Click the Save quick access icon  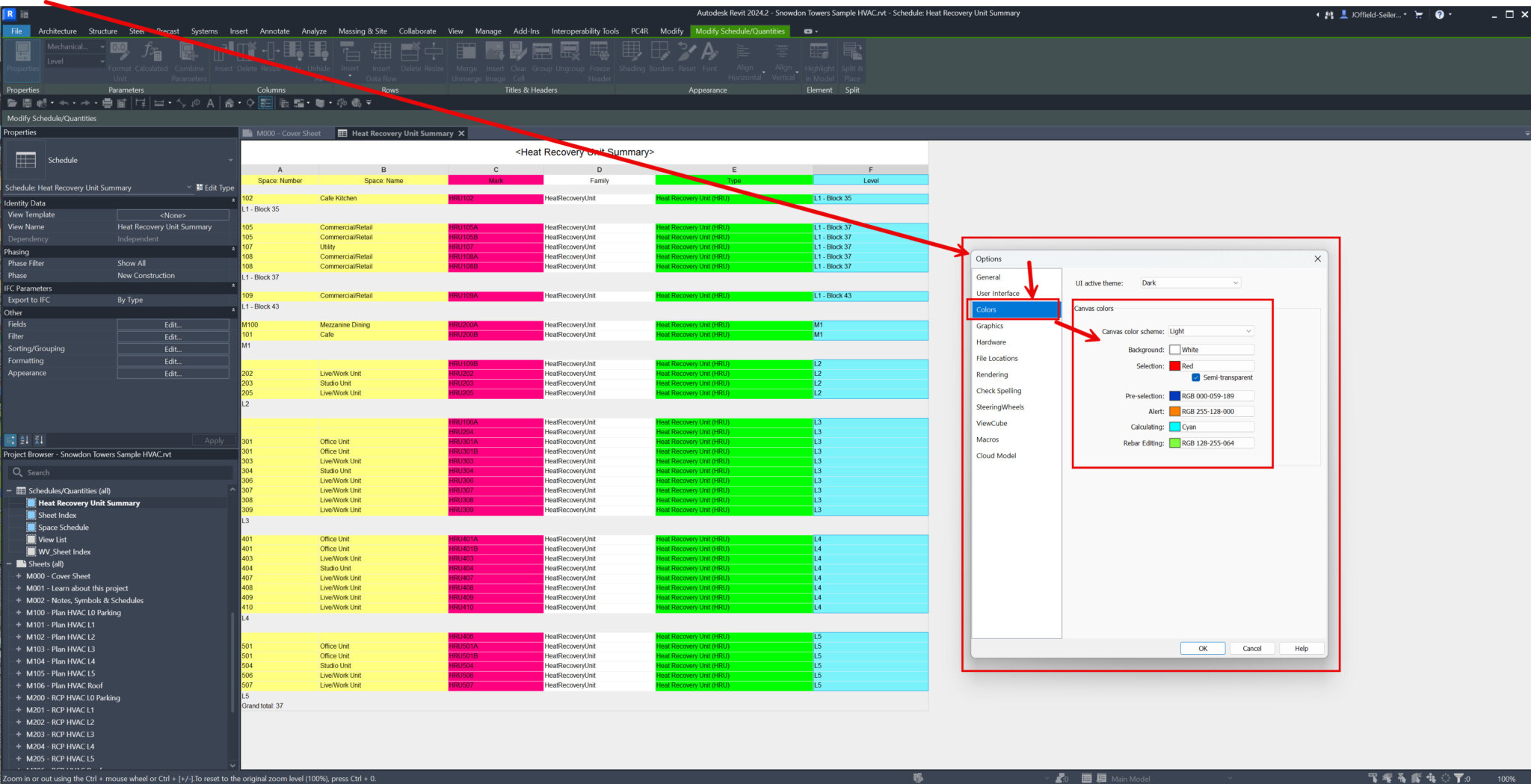(27, 103)
